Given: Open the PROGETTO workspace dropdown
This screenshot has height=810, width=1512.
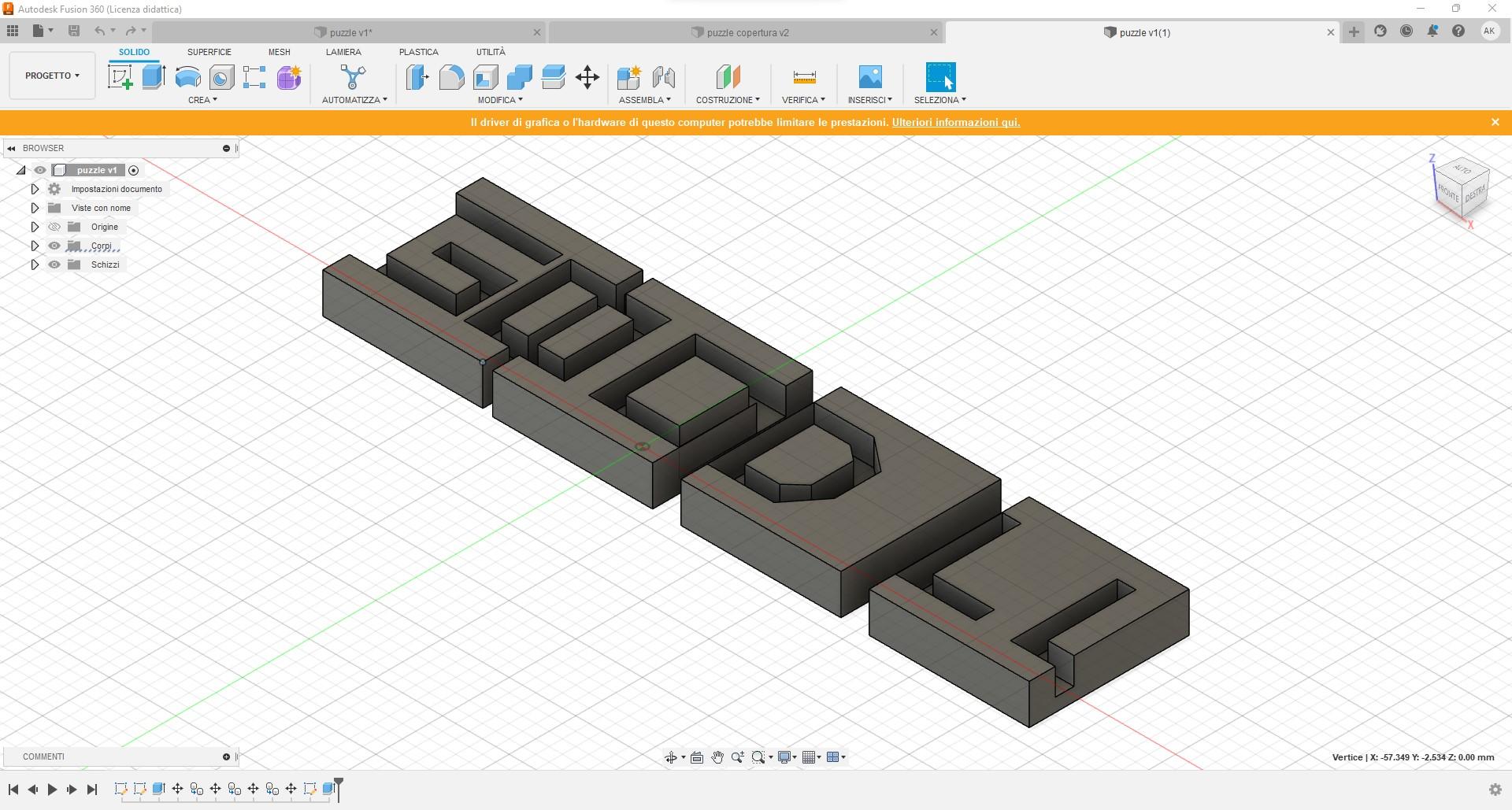Looking at the screenshot, I should (52, 76).
